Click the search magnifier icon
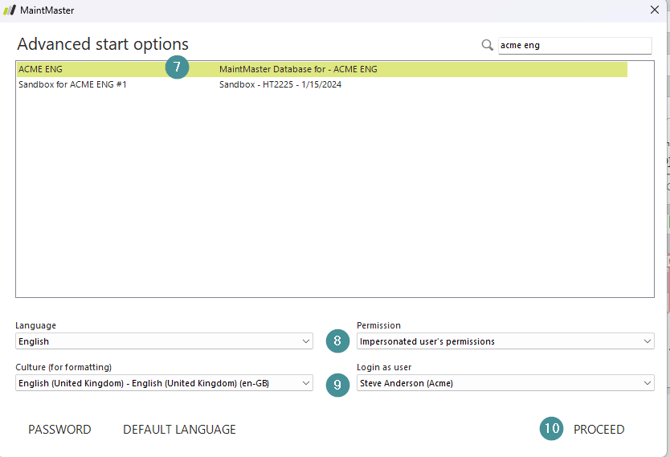The width and height of the screenshot is (670, 457). 487,45
